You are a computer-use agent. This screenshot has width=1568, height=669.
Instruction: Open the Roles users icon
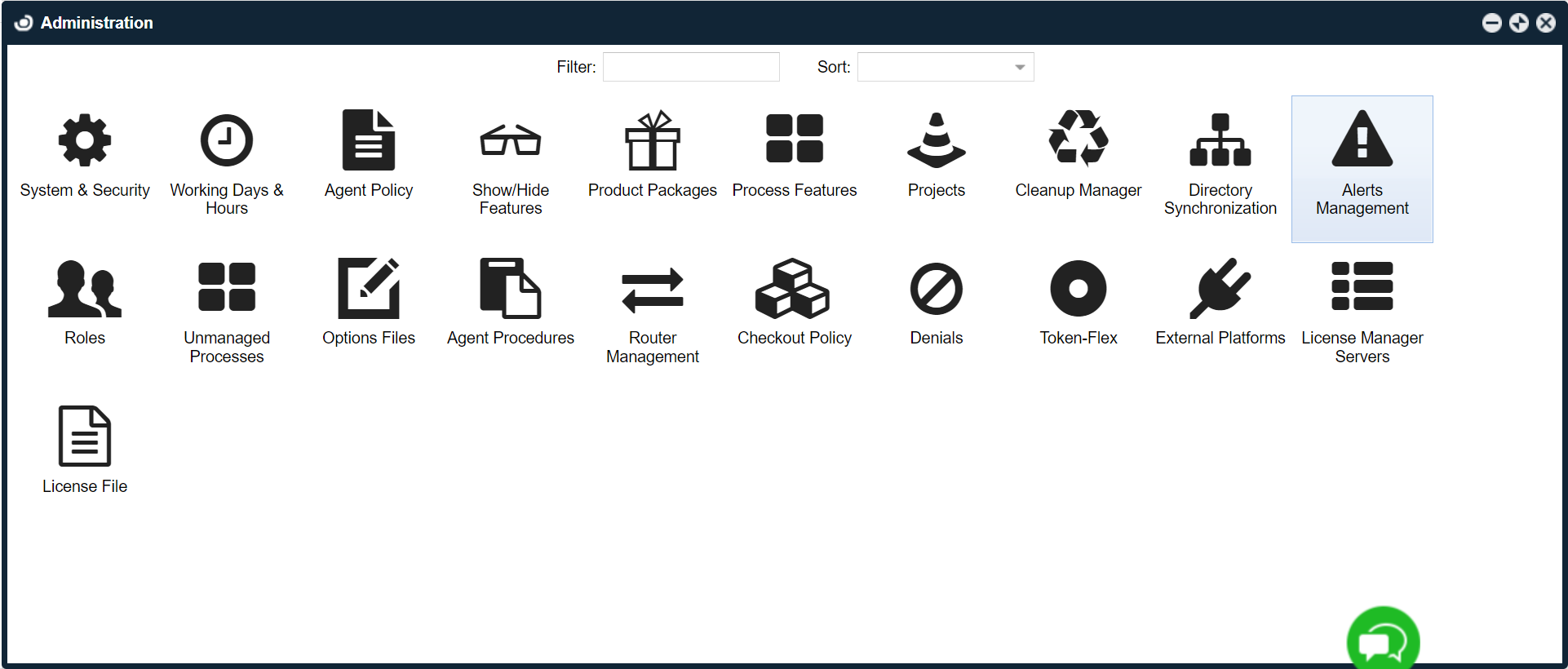[85, 289]
